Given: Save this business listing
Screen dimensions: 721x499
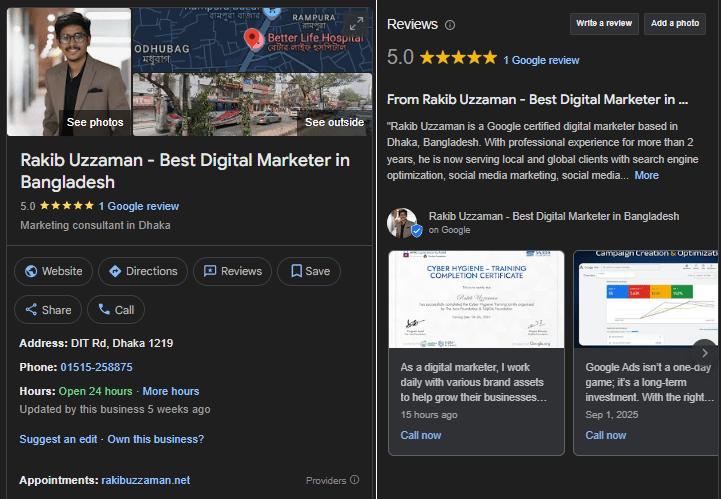Looking at the screenshot, I should 308,271.
